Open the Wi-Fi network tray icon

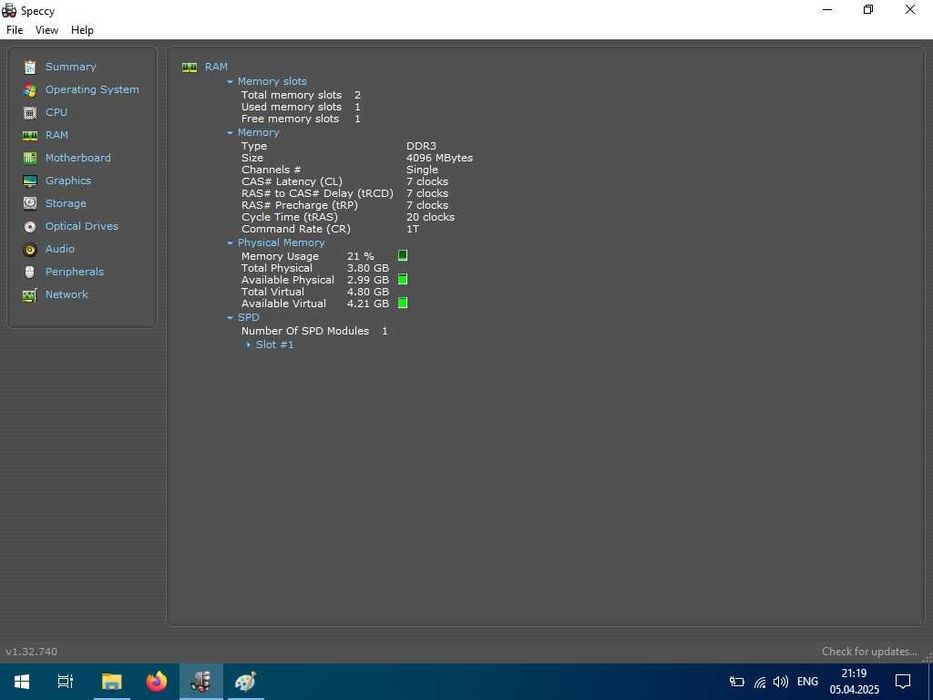click(760, 682)
